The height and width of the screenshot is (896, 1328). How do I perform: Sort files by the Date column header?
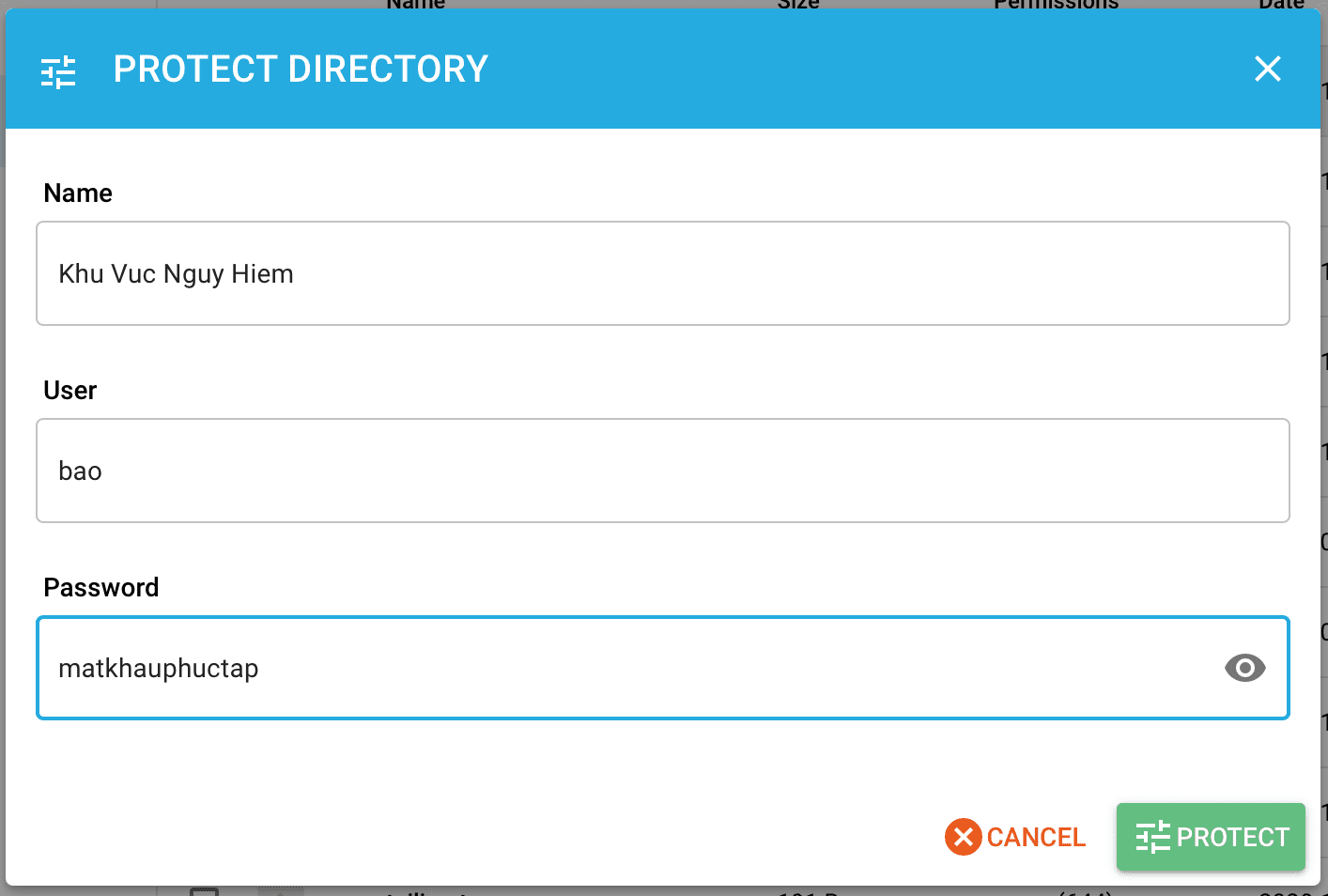pos(1281,6)
